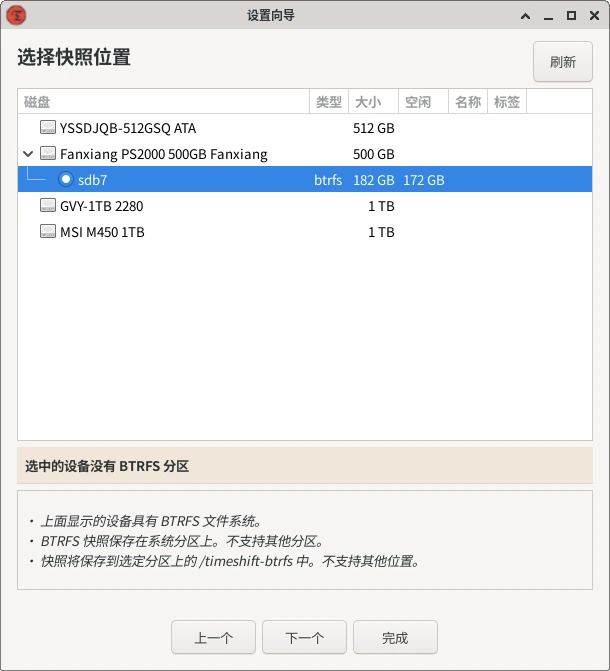Image resolution: width=610 pixels, height=671 pixels.
Task: Sort by the 空闲 column header
Action: click(x=418, y=102)
